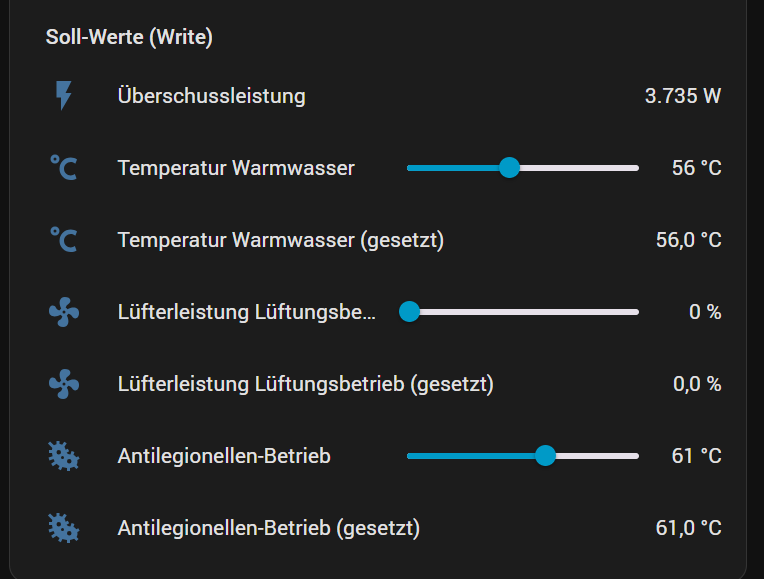Click the Antilegionellen-Betrieb slider row label
The image size is (764, 579).
[x=224, y=456]
